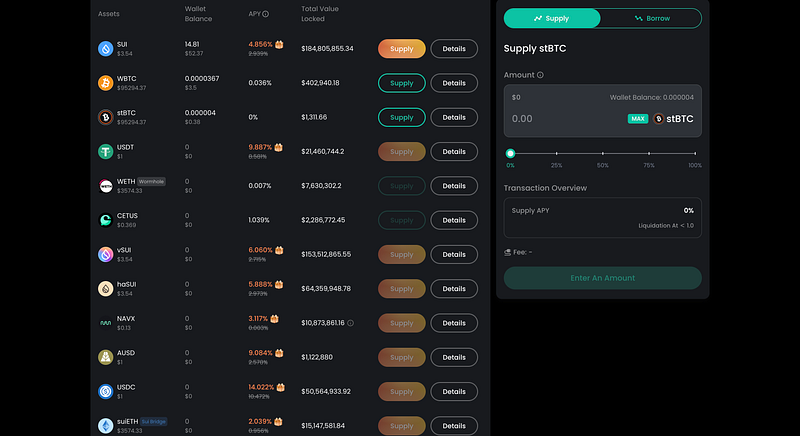Viewport: 800px width, 436px height.
Task: Click the Supply button for vSUI
Action: coord(402,254)
